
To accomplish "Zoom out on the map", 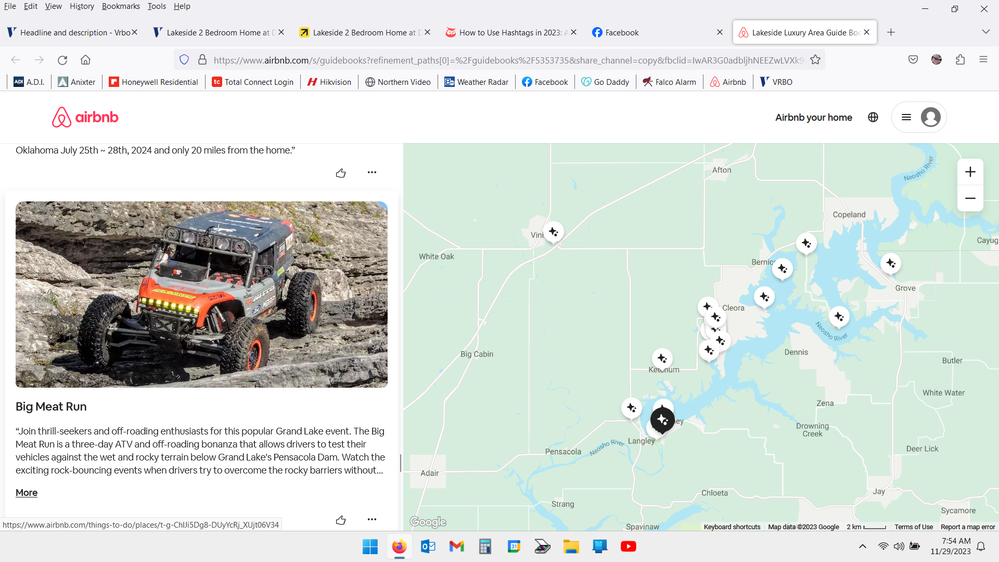I will (x=969, y=199).
